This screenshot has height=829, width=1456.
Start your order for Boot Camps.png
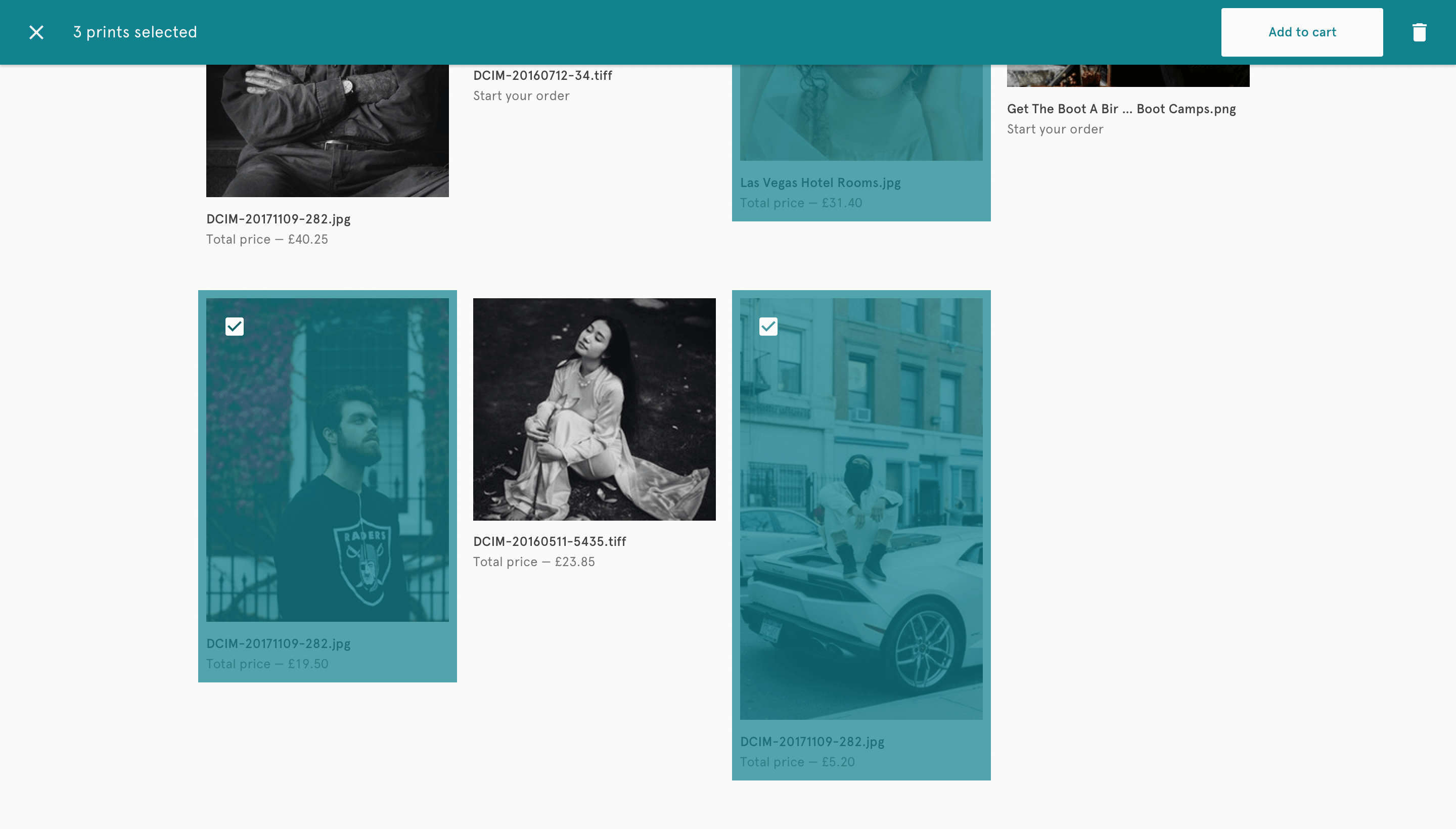1054,130
